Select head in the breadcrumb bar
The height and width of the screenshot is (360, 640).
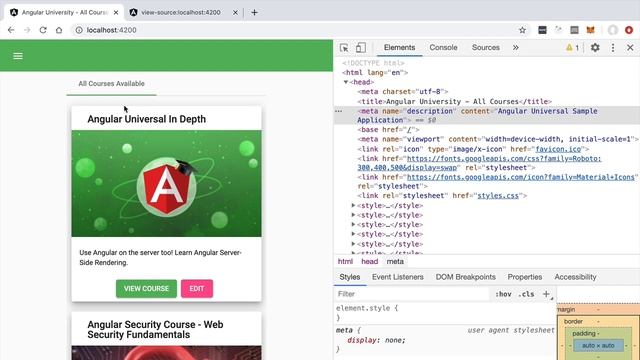click(x=369, y=262)
